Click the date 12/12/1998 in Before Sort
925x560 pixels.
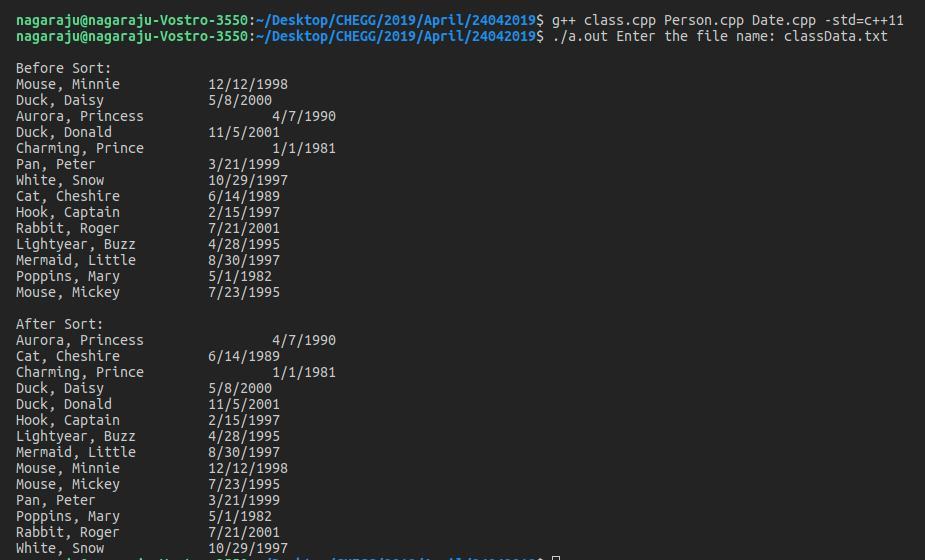248,84
